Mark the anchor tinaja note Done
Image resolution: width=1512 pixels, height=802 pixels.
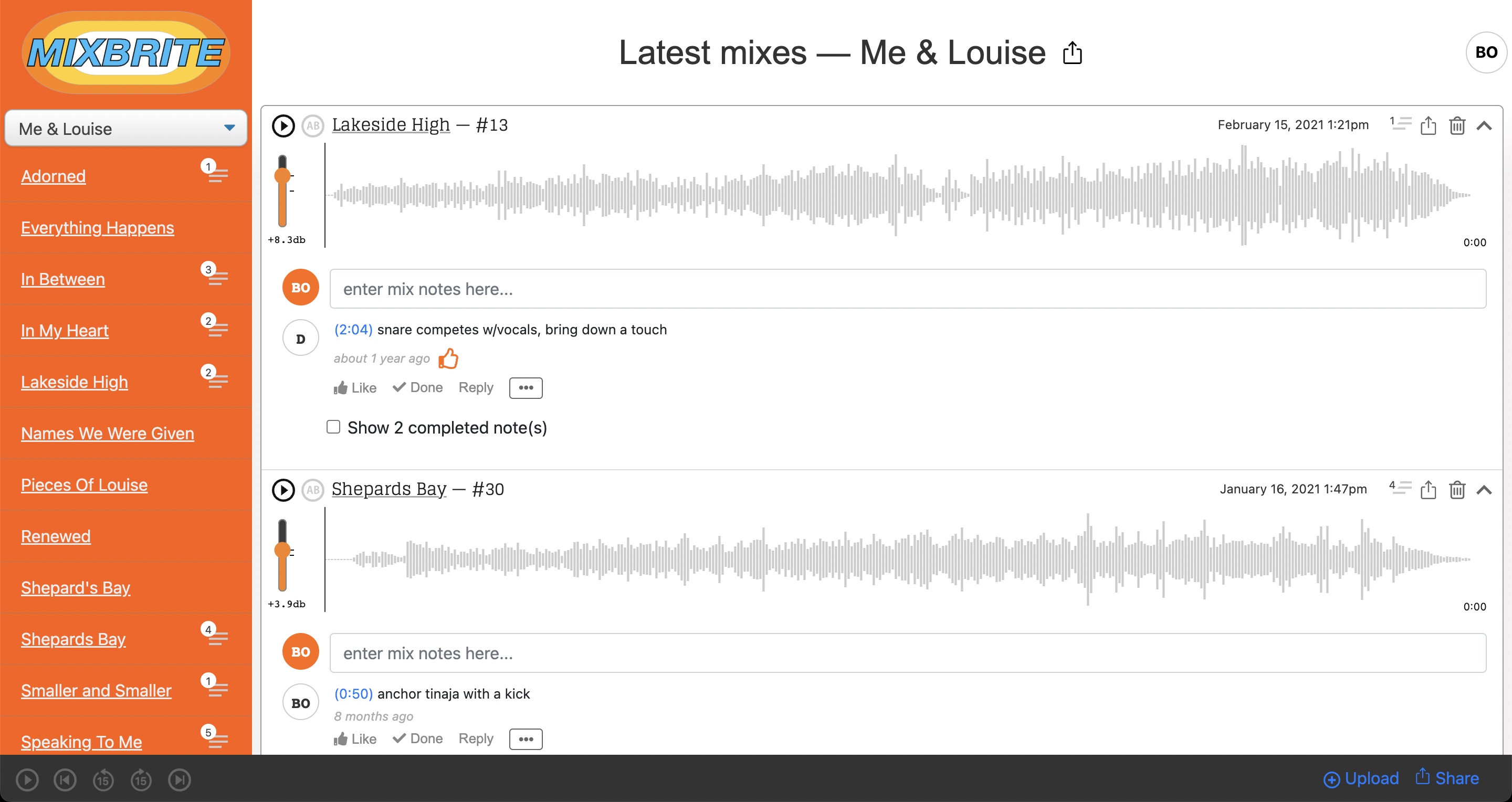(x=417, y=738)
